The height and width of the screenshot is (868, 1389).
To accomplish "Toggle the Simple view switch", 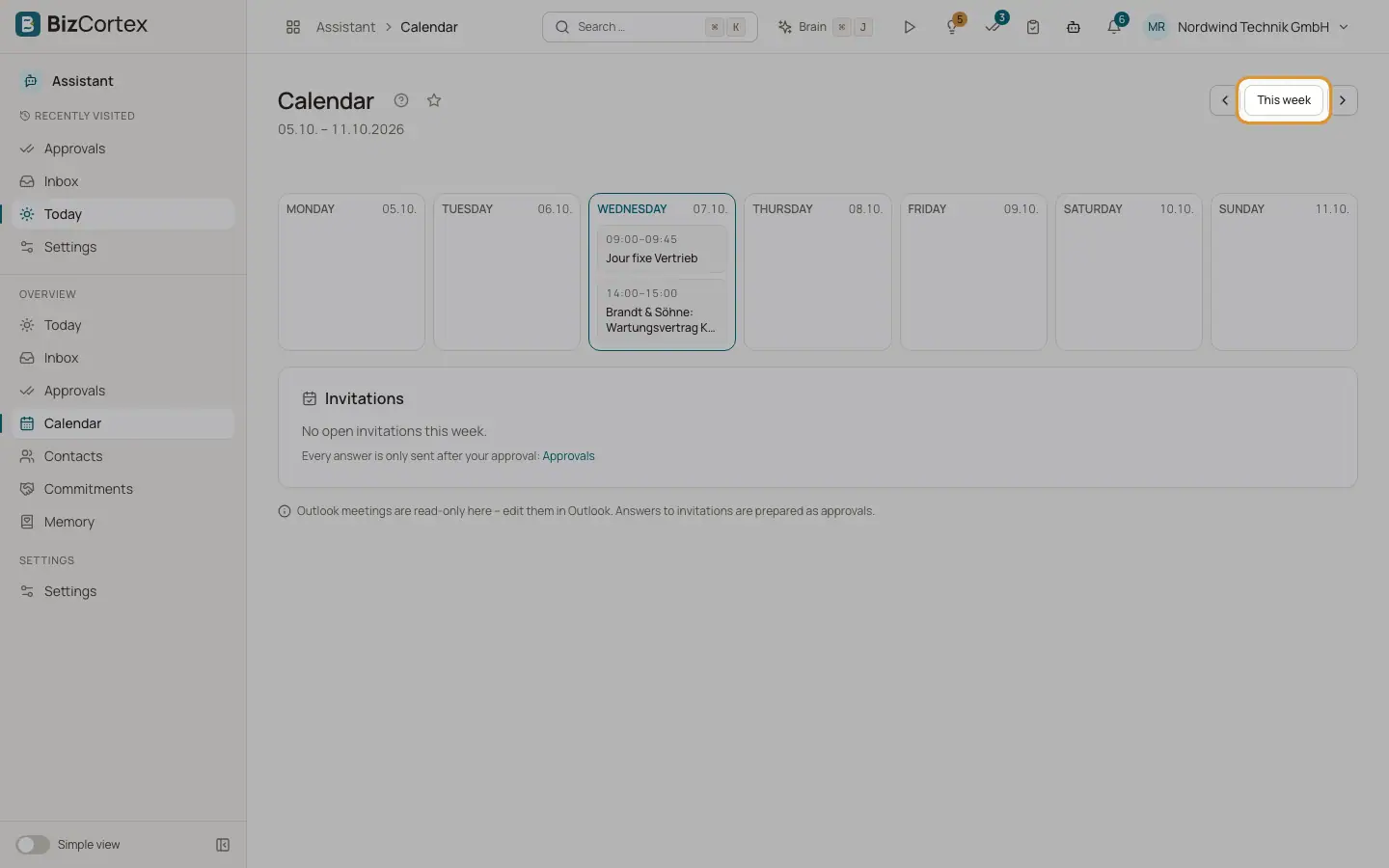I will pos(32,845).
